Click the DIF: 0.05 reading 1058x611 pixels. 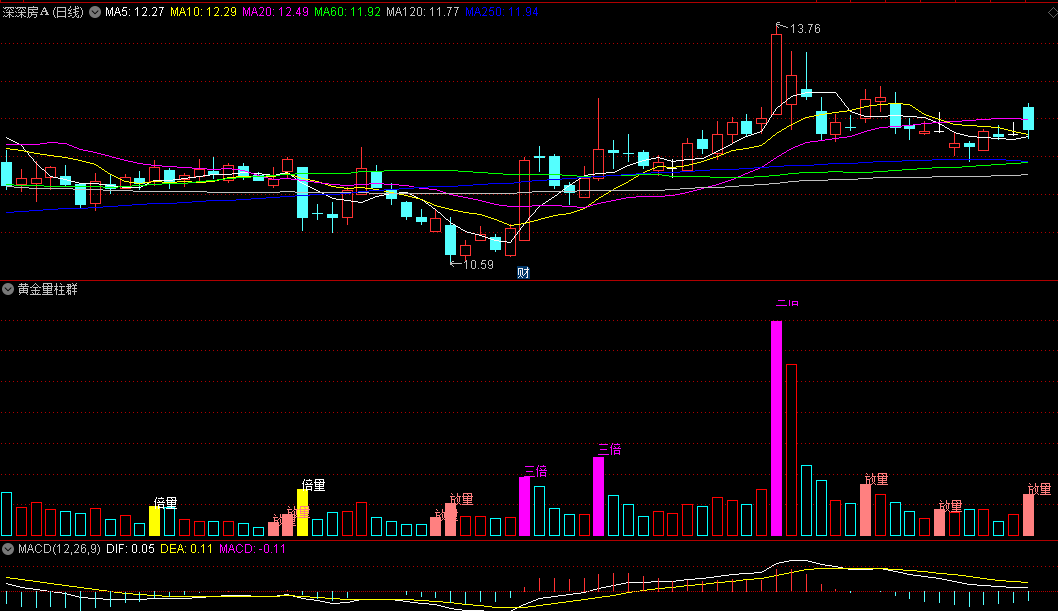pyautogui.click(x=130, y=549)
